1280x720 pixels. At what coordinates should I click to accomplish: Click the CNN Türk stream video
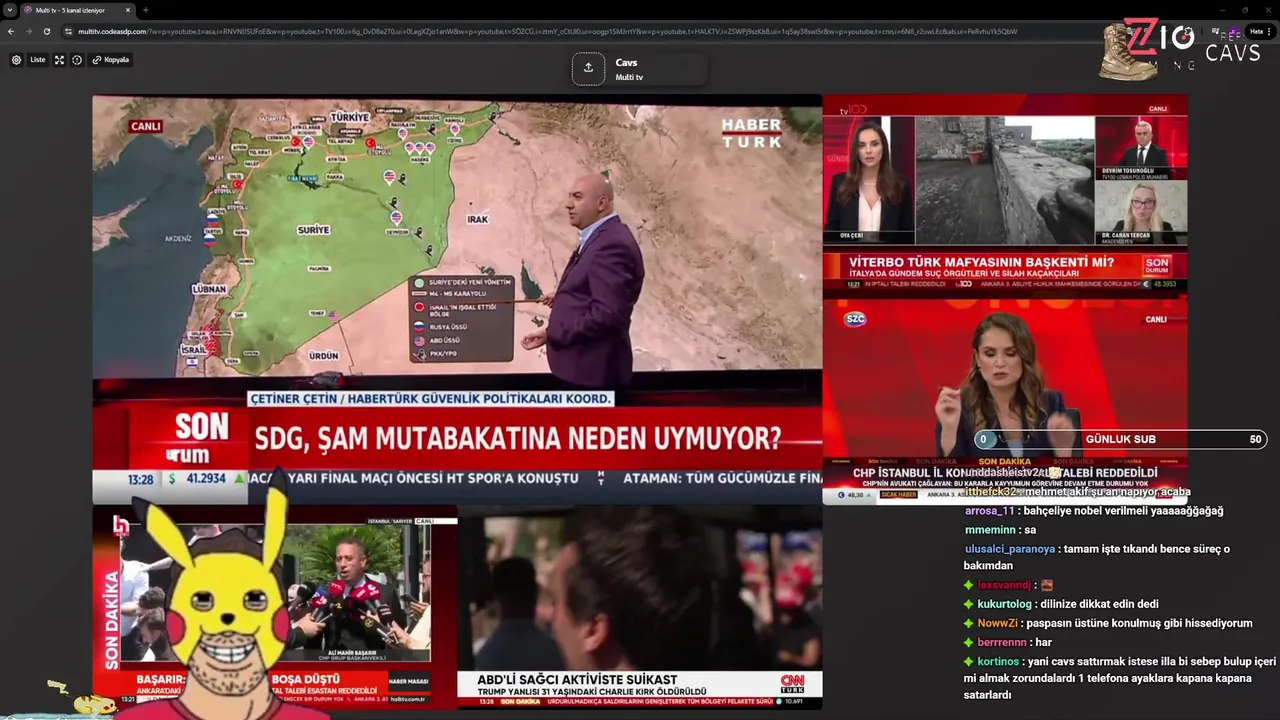tap(640, 607)
